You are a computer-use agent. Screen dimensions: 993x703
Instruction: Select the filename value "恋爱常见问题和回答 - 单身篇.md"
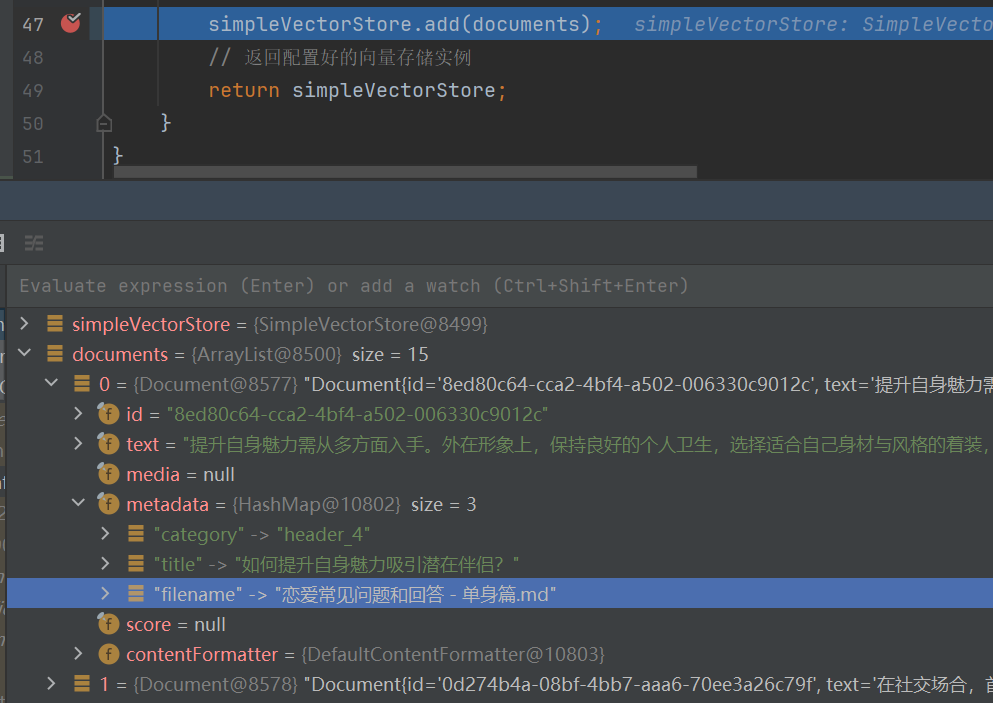(415, 594)
